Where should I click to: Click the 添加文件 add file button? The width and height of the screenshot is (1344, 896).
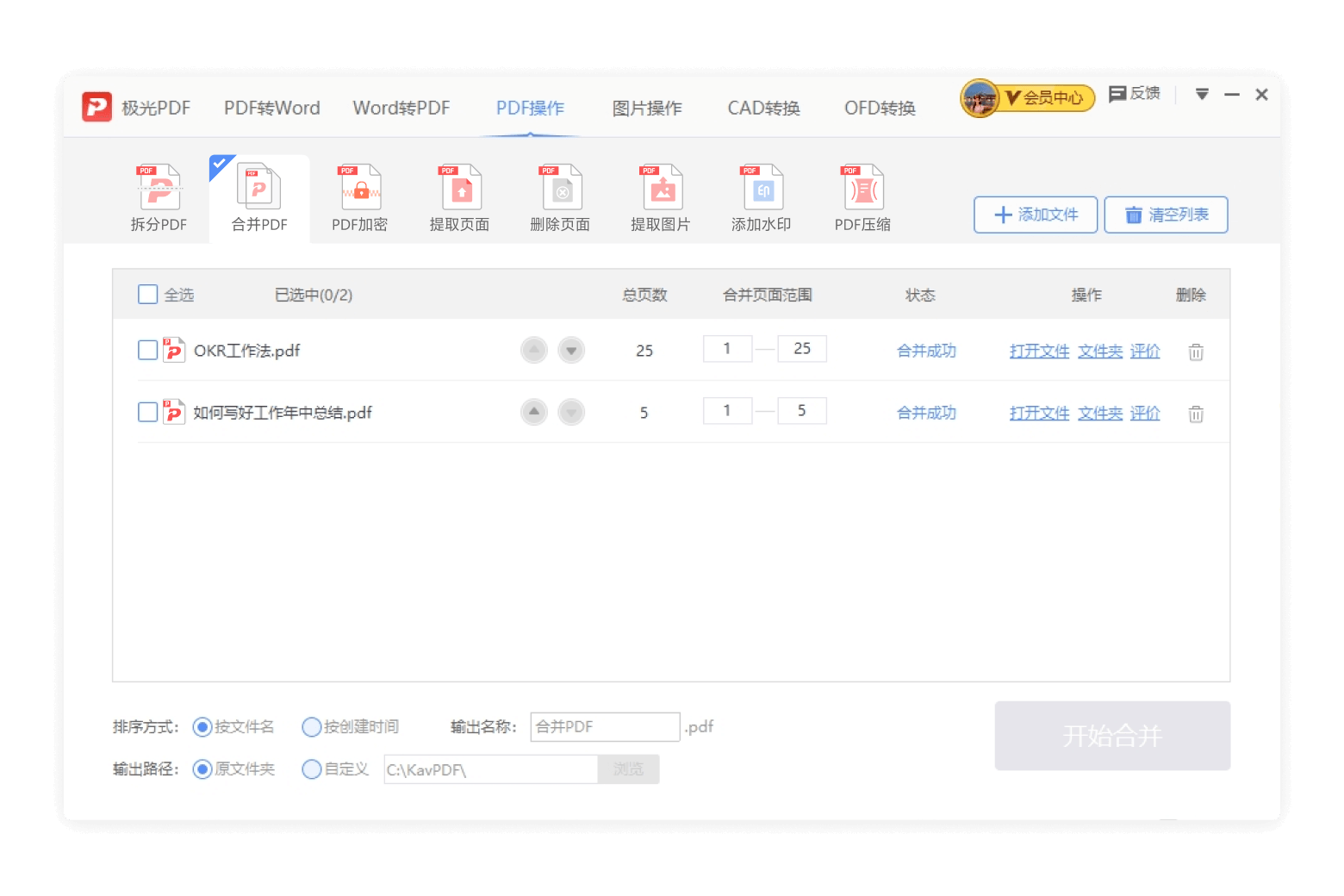pyautogui.click(x=1036, y=215)
